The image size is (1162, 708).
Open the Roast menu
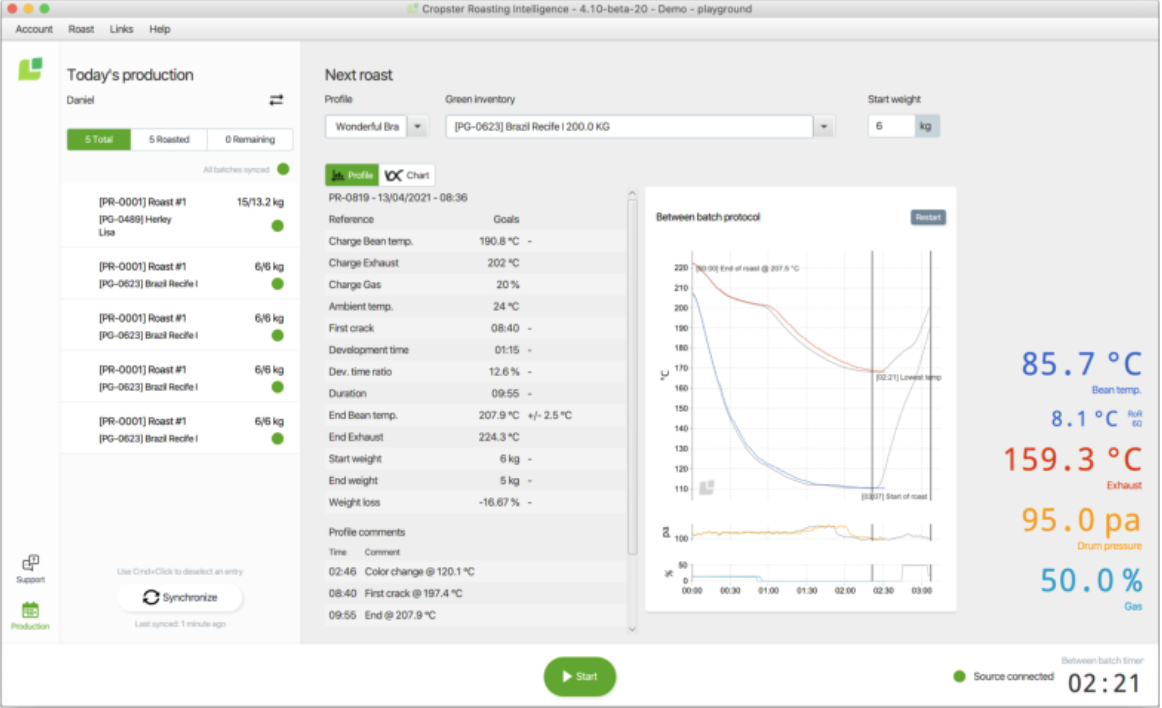pyautogui.click(x=81, y=29)
